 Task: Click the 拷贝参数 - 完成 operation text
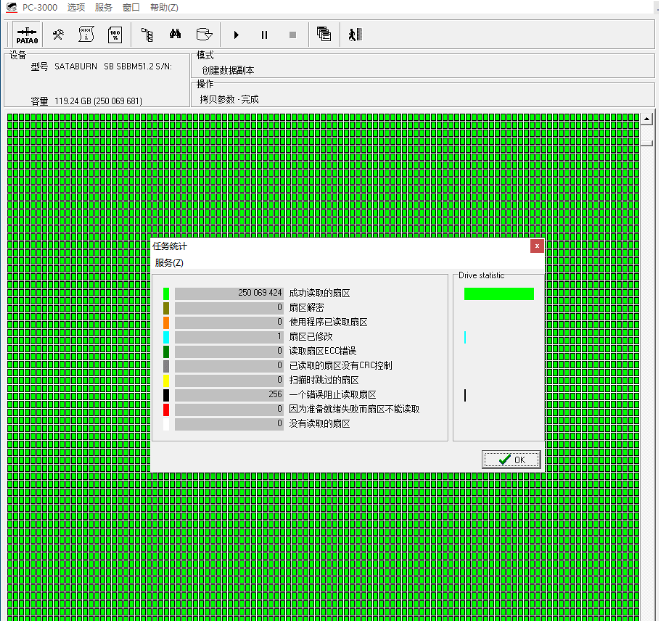click(x=229, y=100)
